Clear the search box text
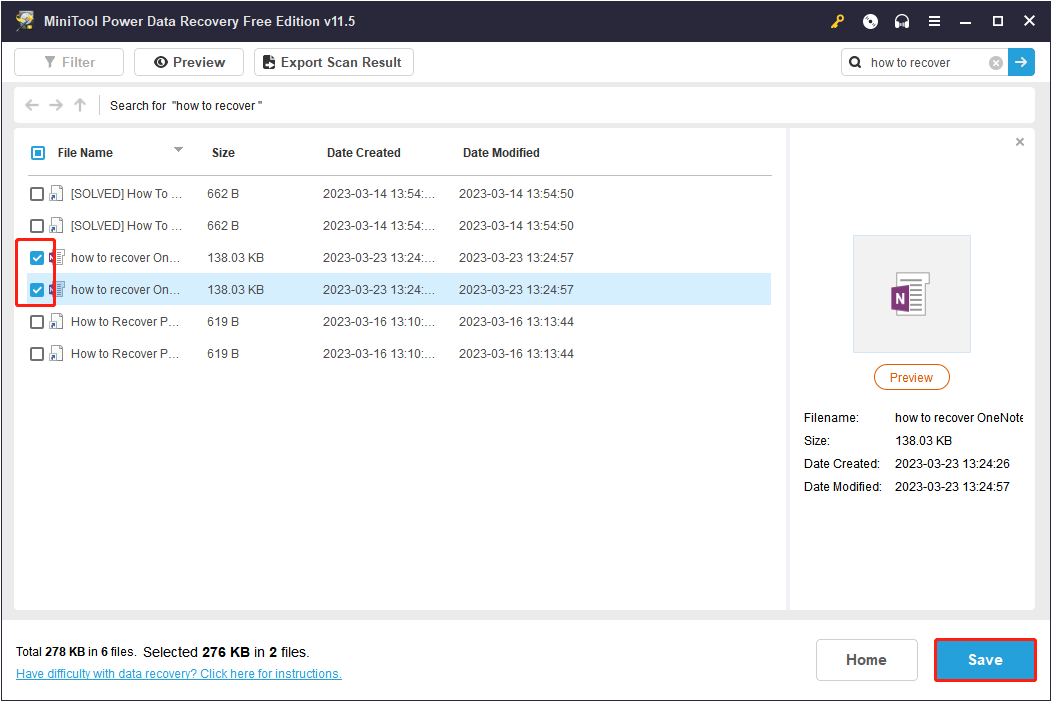This screenshot has width=1053, height=704. [996, 62]
